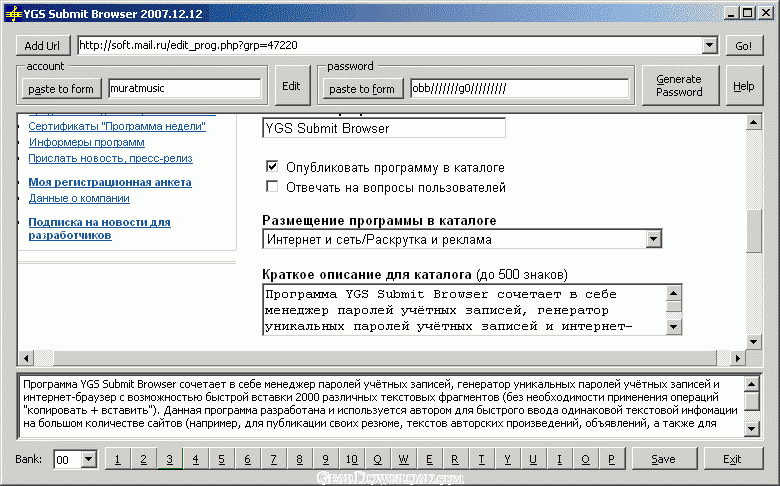Click the Add Url button
This screenshot has height=486, width=780.
[x=43, y=46]
